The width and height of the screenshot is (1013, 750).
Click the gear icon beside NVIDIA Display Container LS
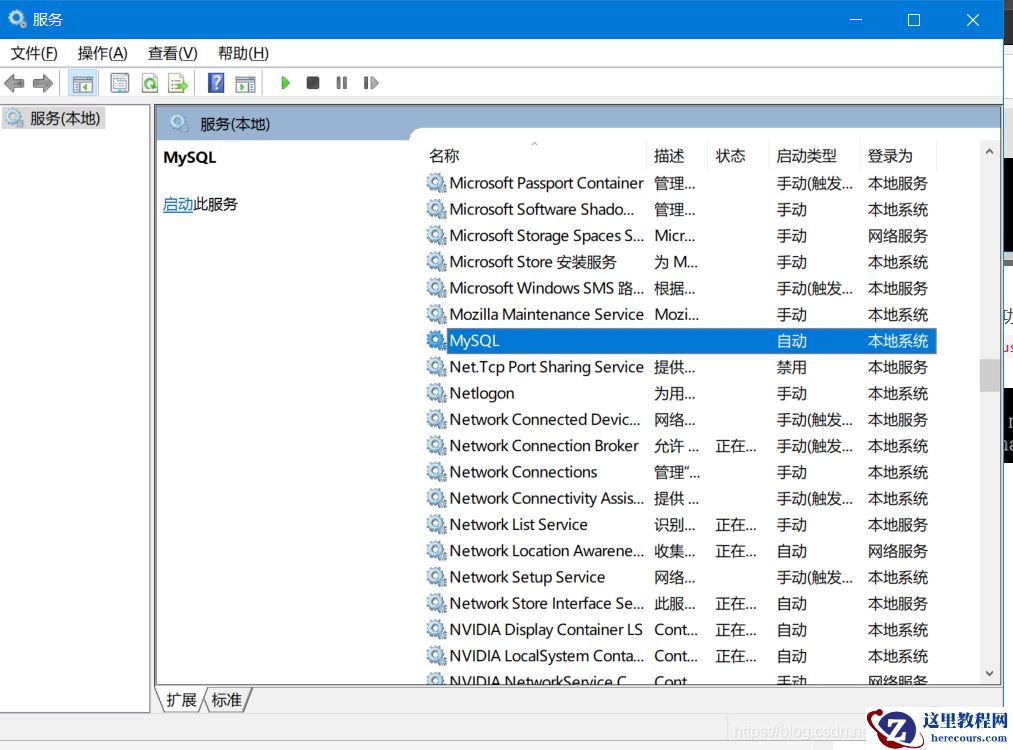[436, 629]
